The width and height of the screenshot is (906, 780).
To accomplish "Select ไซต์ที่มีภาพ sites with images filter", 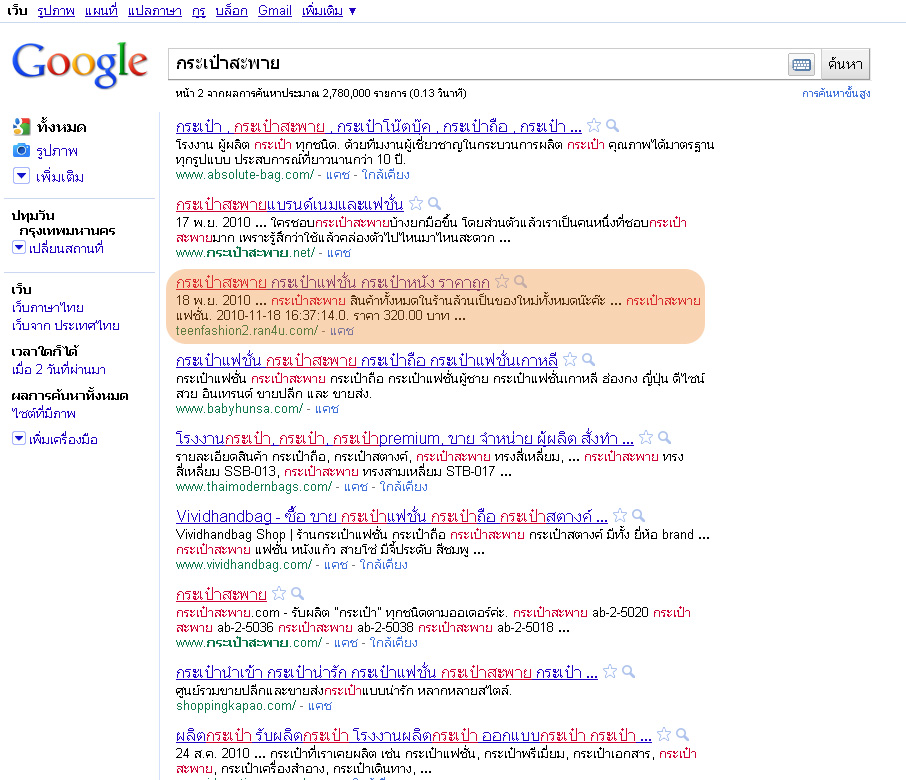I will (x=44, y=413).
